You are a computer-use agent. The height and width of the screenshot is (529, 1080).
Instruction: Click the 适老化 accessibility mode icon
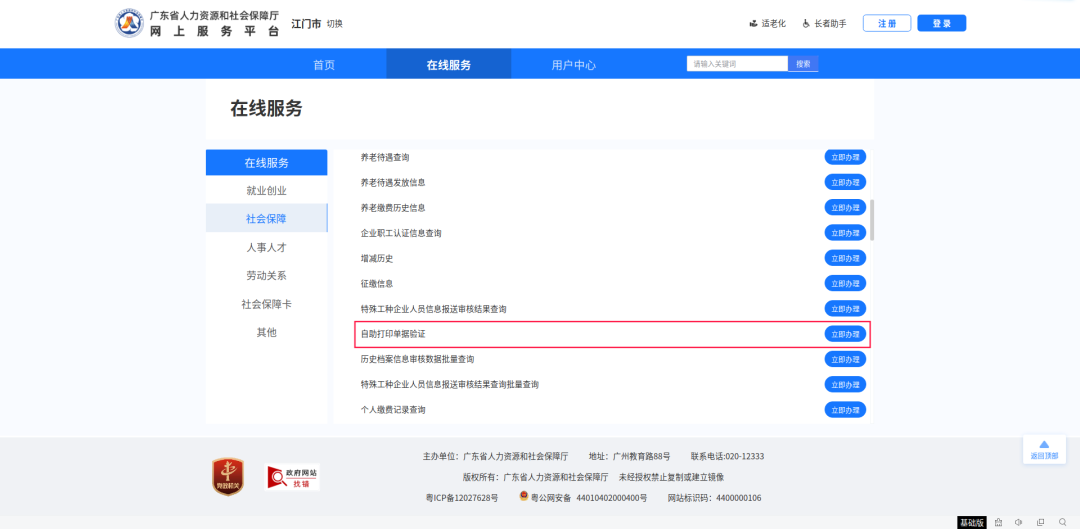753,23
